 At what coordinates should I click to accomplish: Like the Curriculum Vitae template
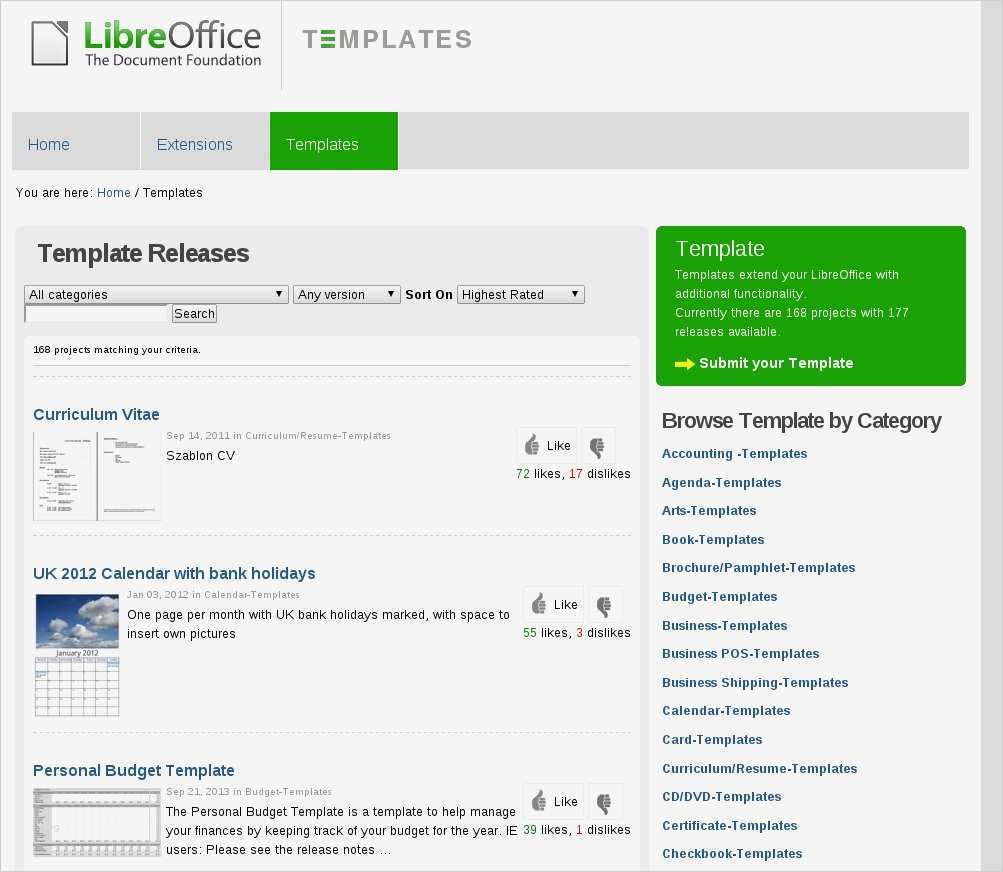(x=547, y=445)
